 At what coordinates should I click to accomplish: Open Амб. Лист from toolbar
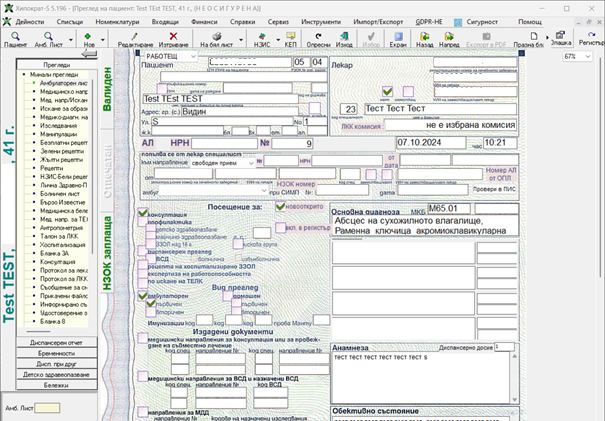[49, 38]
